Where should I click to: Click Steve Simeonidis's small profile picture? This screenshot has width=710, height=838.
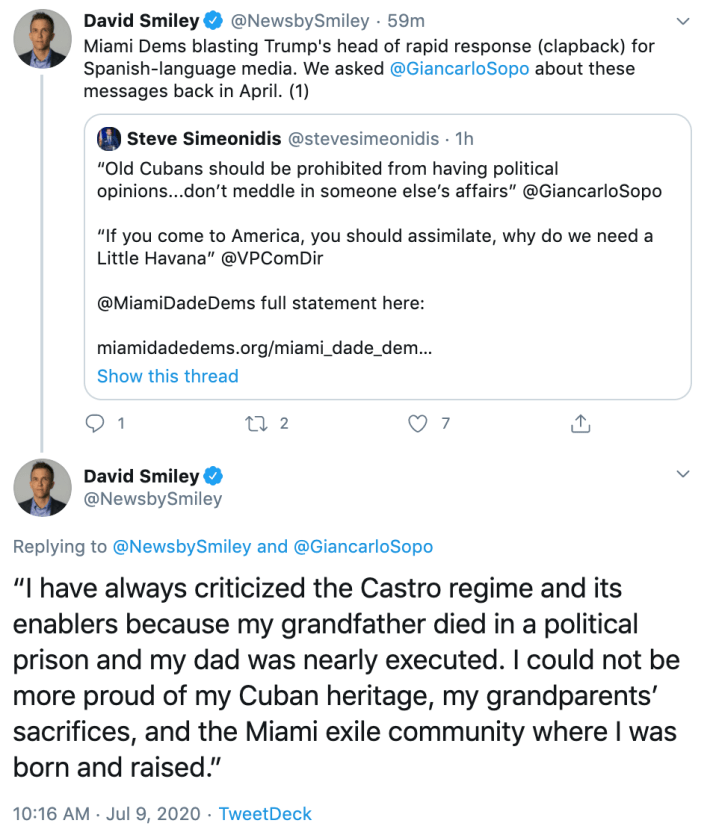point(108,137)
